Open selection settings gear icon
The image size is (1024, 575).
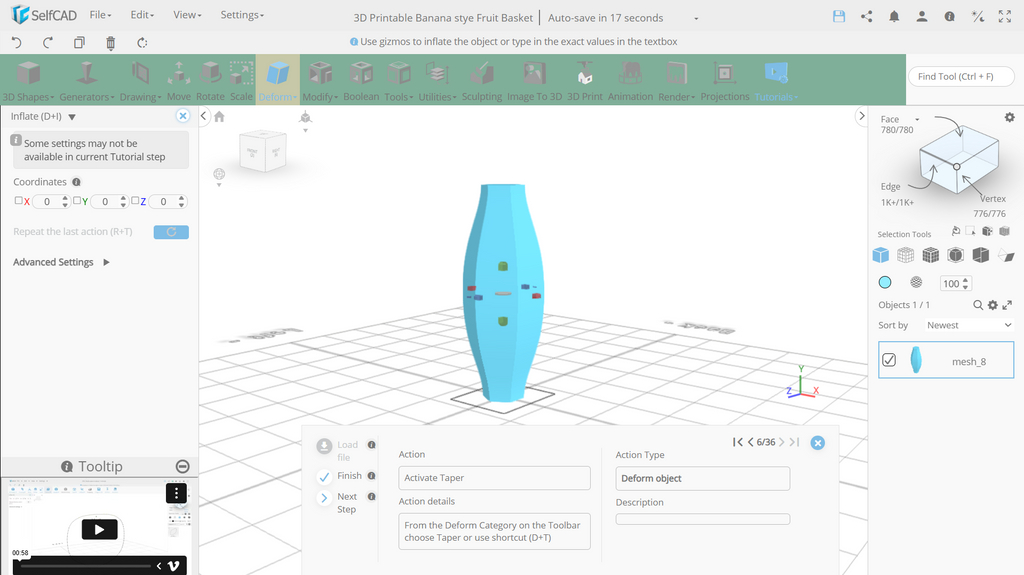[x=1010, y=118]
